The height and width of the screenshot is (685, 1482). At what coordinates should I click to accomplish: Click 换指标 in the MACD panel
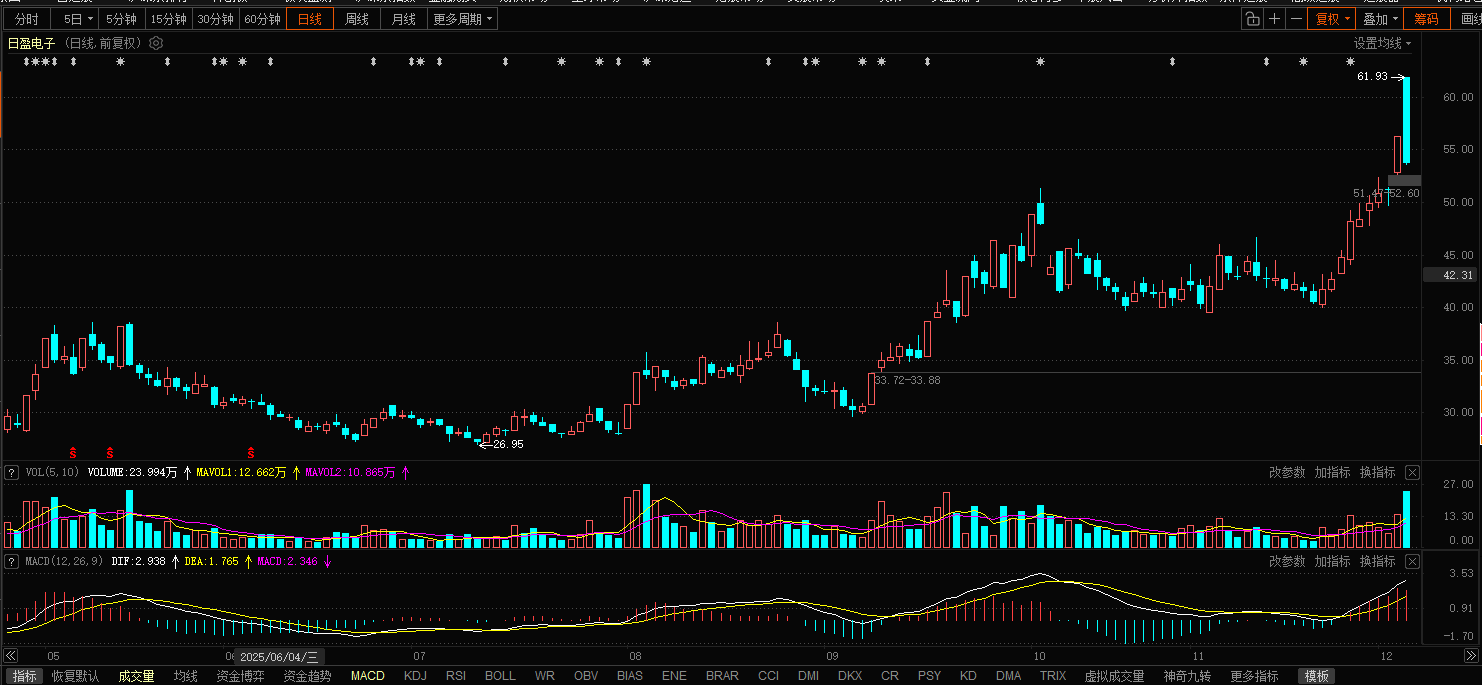[1377, 562]
